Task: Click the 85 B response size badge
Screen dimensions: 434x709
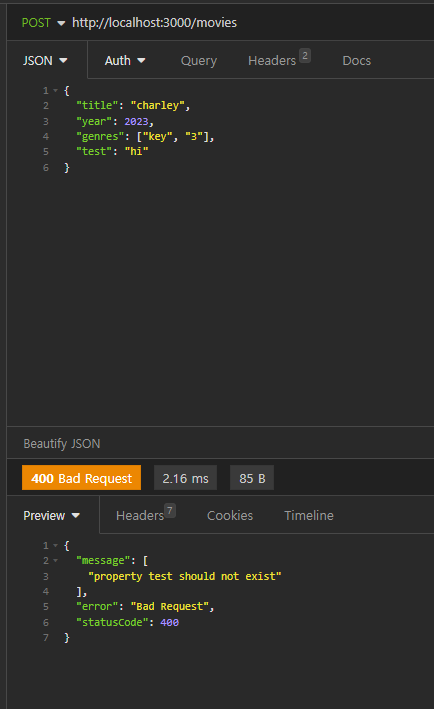Action: click(252, 478)
